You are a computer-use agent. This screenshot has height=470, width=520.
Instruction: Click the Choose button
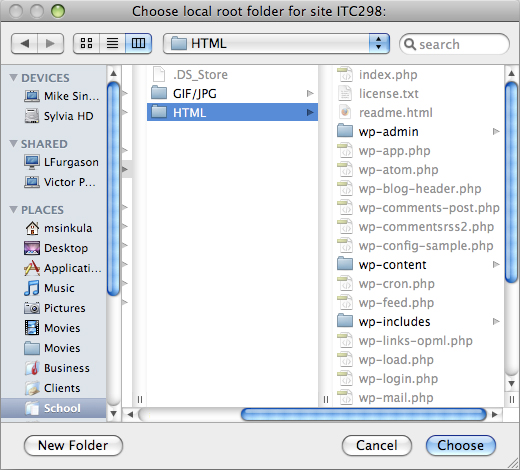coord(461,445)
